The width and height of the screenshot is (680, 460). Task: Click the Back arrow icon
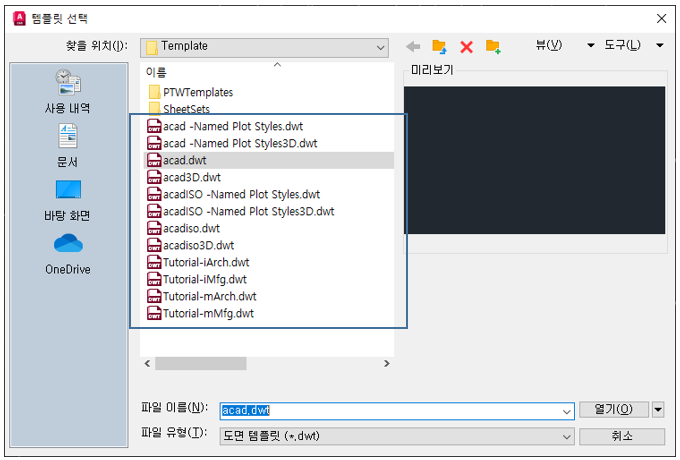click(x=413, y=46)
